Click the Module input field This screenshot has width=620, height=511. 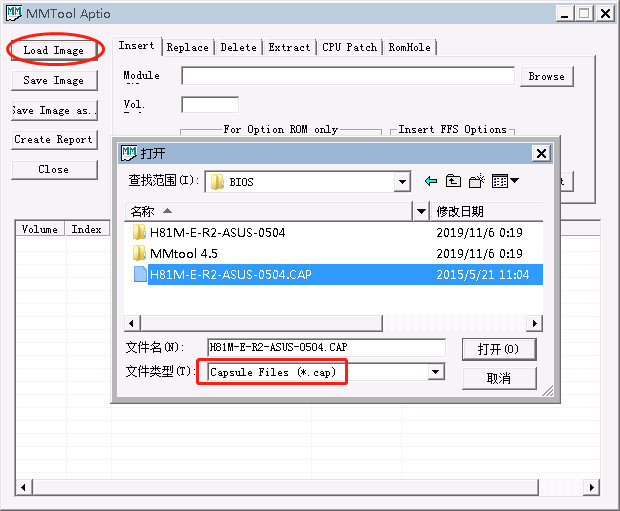(348, 76)
